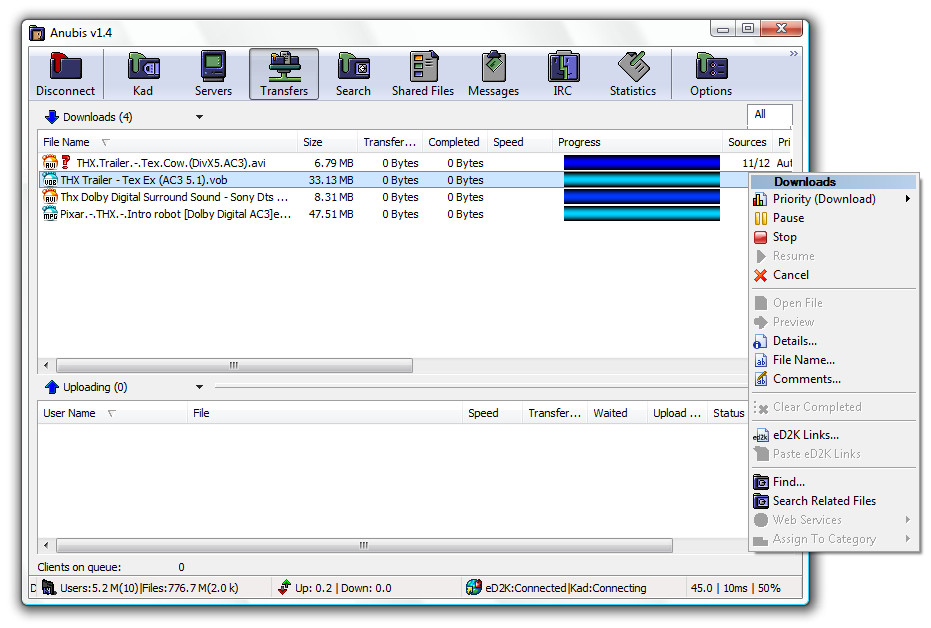Click the Search Related Files icon
Viewport: 931px width, 628px height.
[761, 501]
